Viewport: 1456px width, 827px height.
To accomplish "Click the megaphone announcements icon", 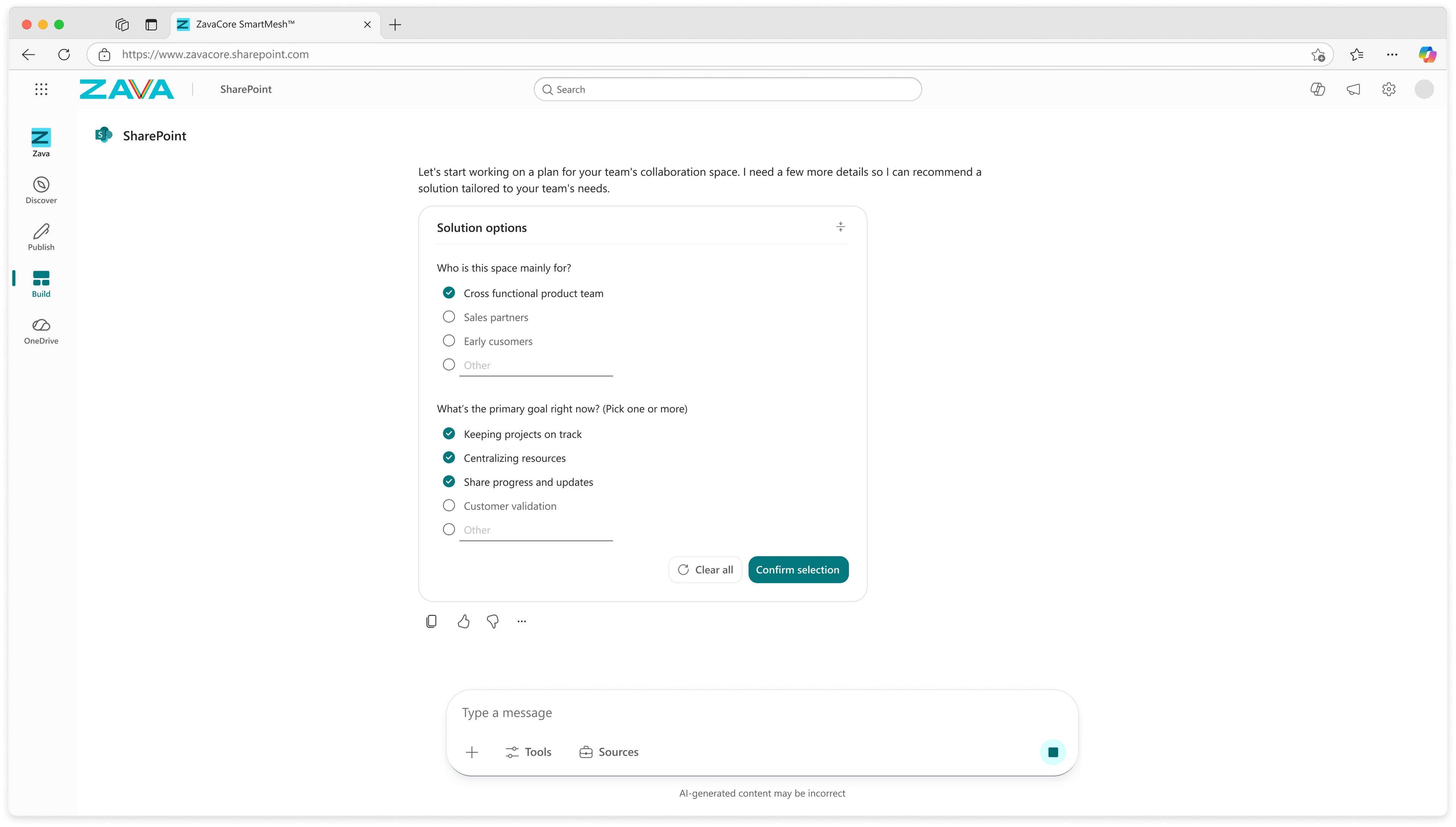I will (x=1353, y=89).
